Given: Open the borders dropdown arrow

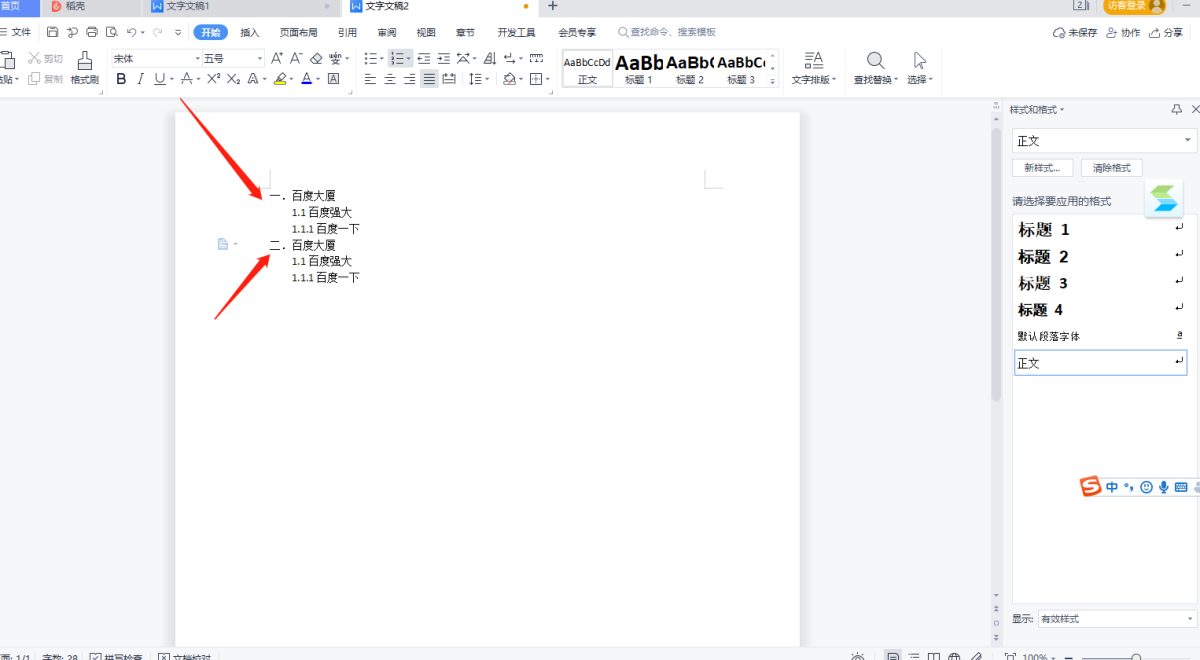Looking at the screenshot, I should pyautogui.click(x=548, y=79).
